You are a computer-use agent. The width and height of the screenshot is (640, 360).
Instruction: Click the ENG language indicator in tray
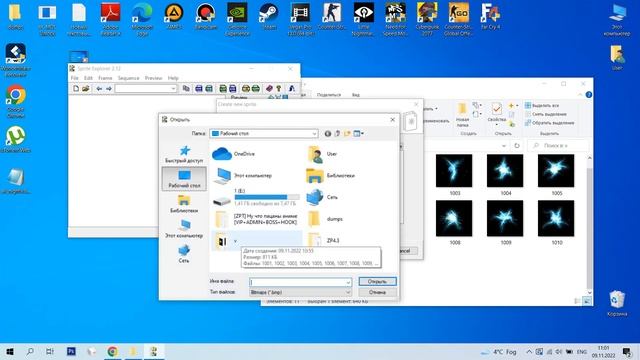tap(582, 351)
